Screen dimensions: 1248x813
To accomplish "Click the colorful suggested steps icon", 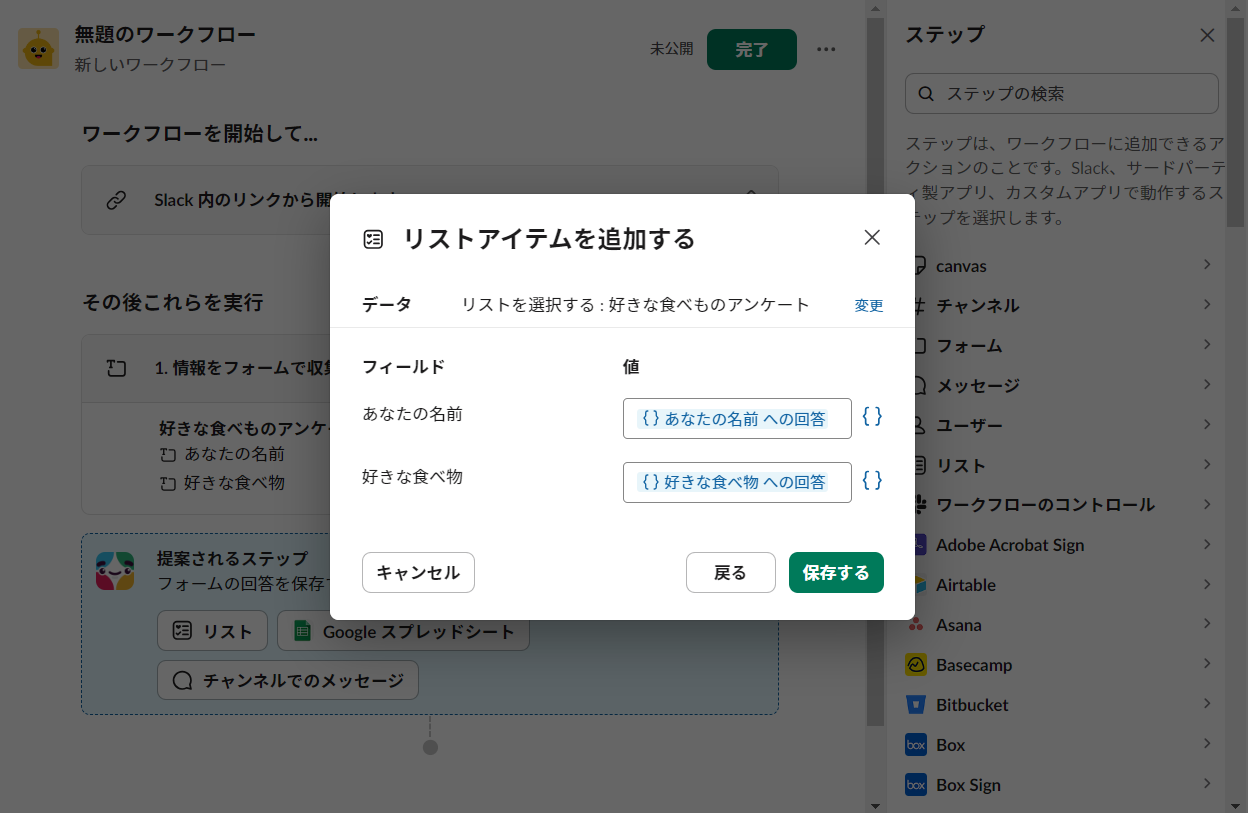I will click(x=115, y=570).
